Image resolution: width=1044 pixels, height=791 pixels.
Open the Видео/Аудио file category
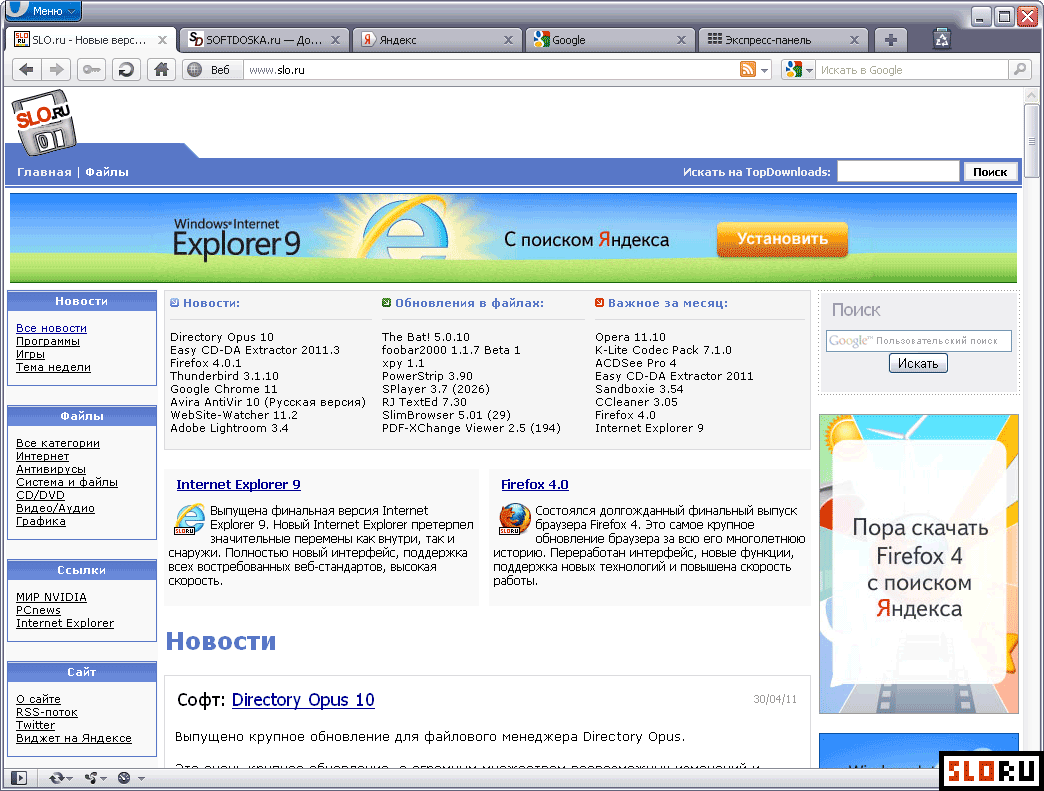click(55, 508)
